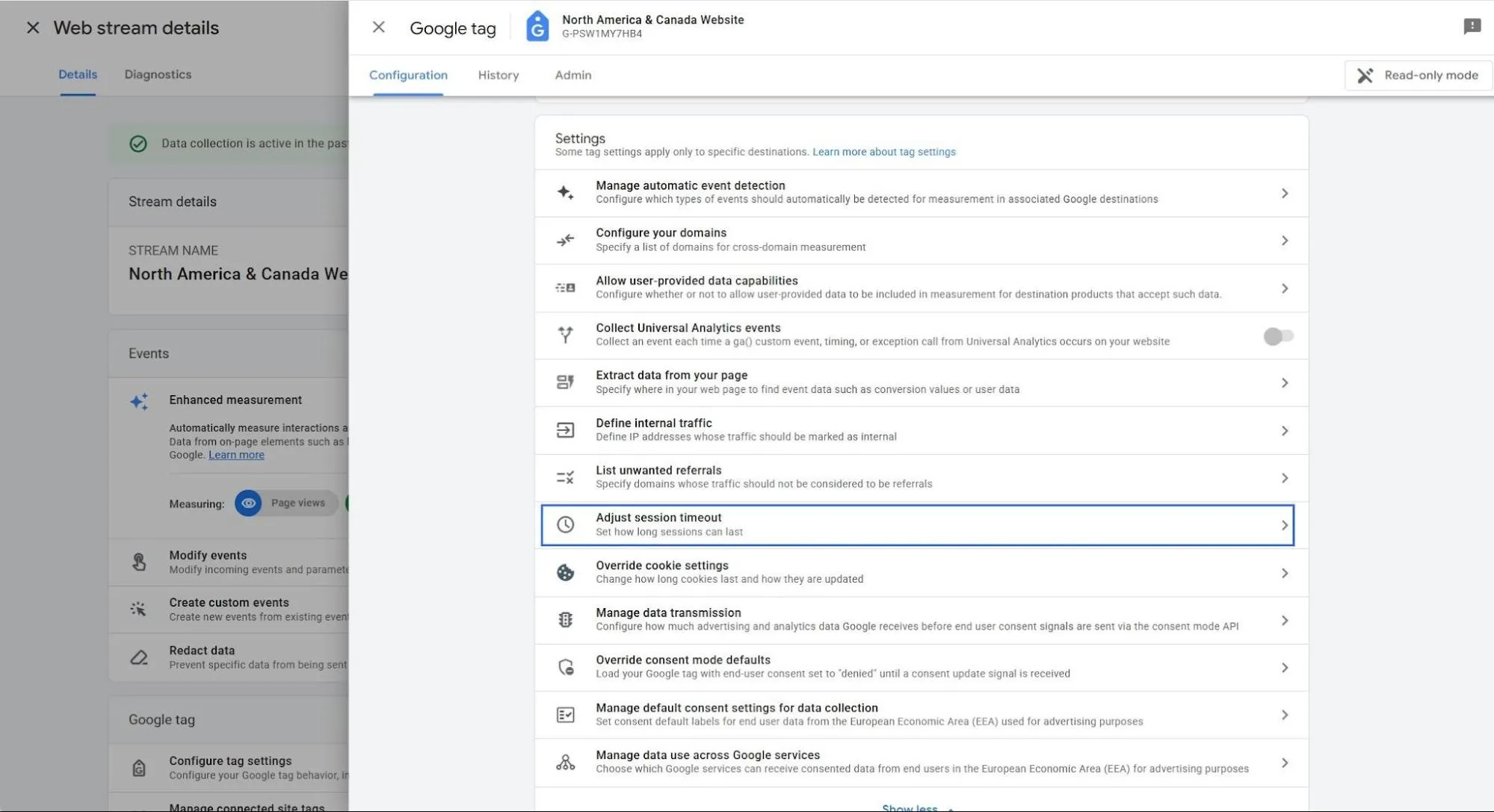Click the Create custom events cursor icon
The image size is (1494, 812).
click(138, 609)
